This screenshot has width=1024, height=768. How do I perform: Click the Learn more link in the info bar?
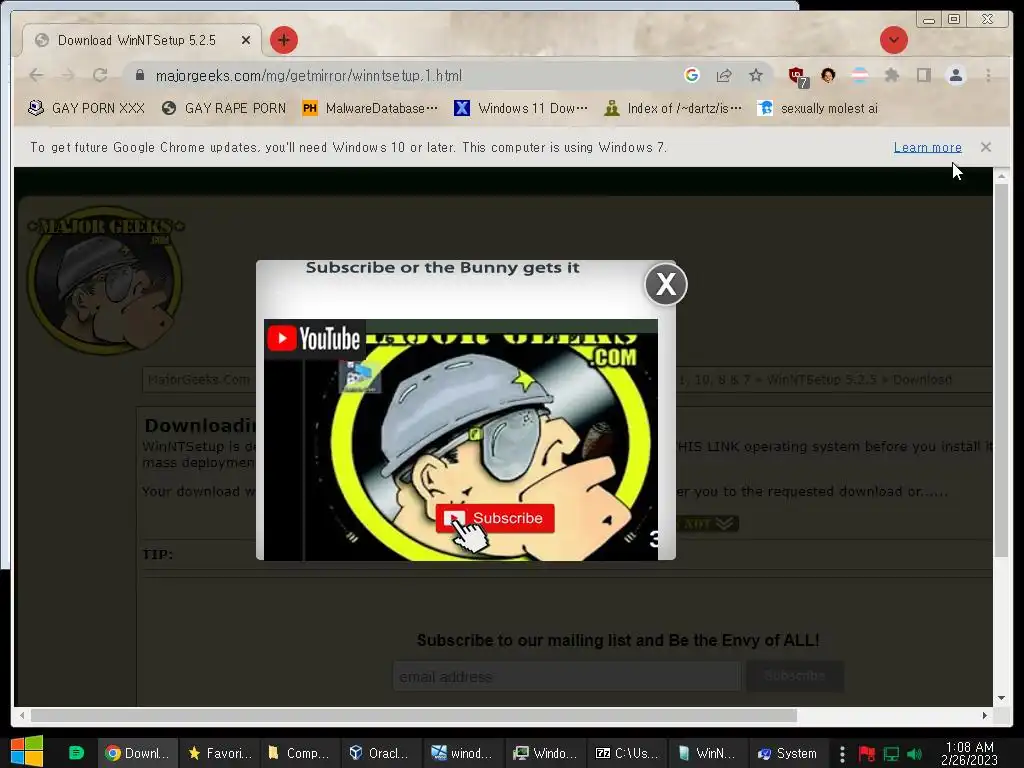click(x=927, y=148)
